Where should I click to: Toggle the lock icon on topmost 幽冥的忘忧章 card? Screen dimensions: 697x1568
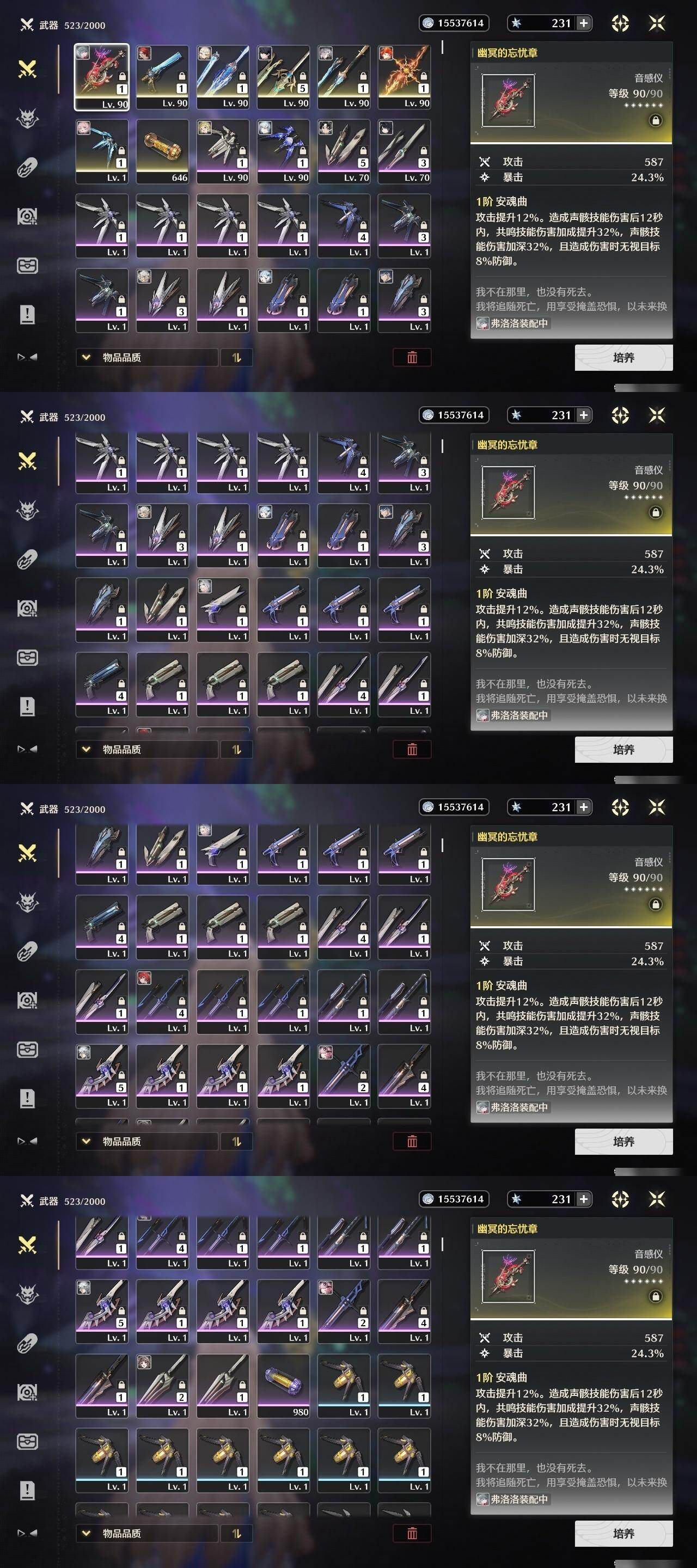click(656, 120)
